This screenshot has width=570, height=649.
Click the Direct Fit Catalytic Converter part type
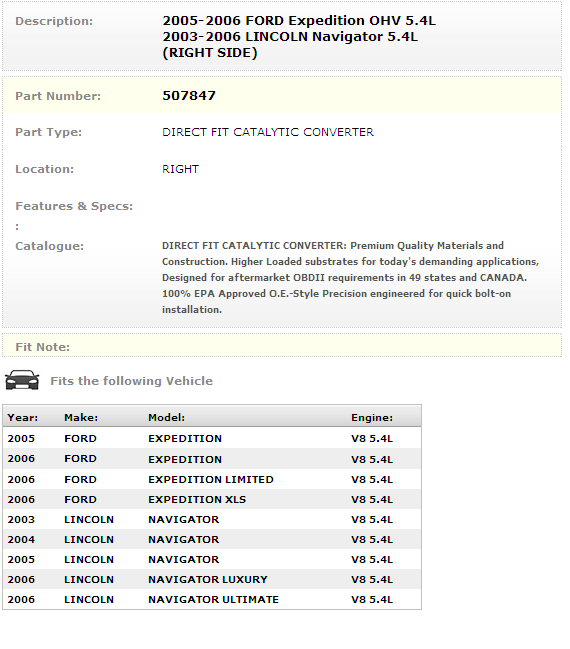[268, 132]
